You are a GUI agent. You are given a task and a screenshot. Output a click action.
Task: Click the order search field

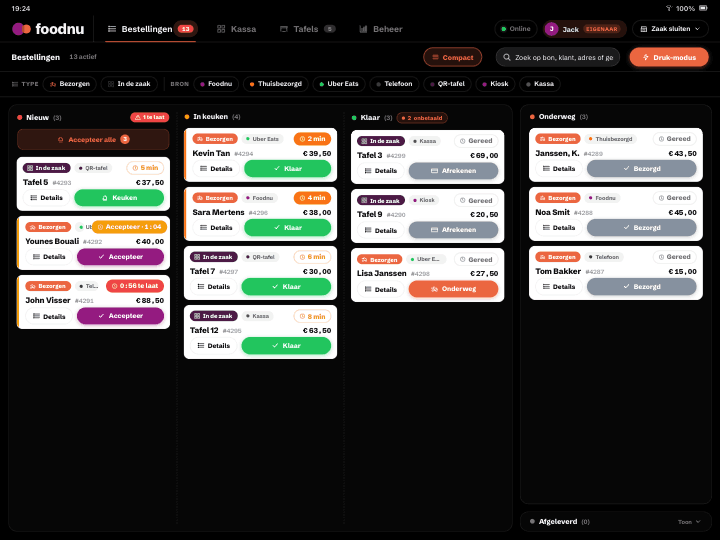557,57
